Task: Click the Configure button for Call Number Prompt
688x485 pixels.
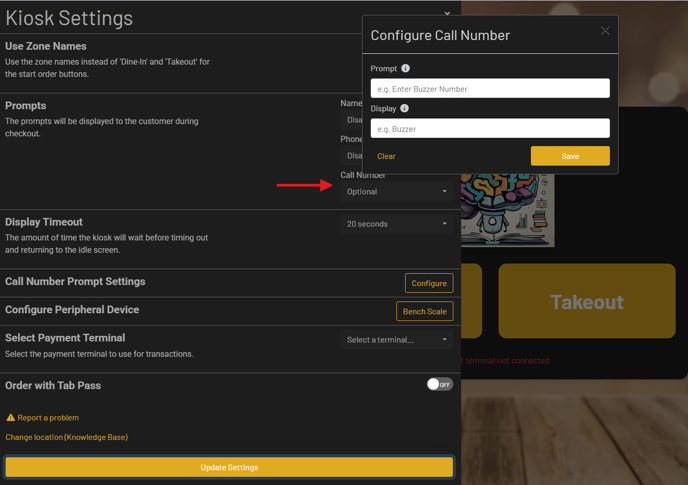Action: pos(428,283)
